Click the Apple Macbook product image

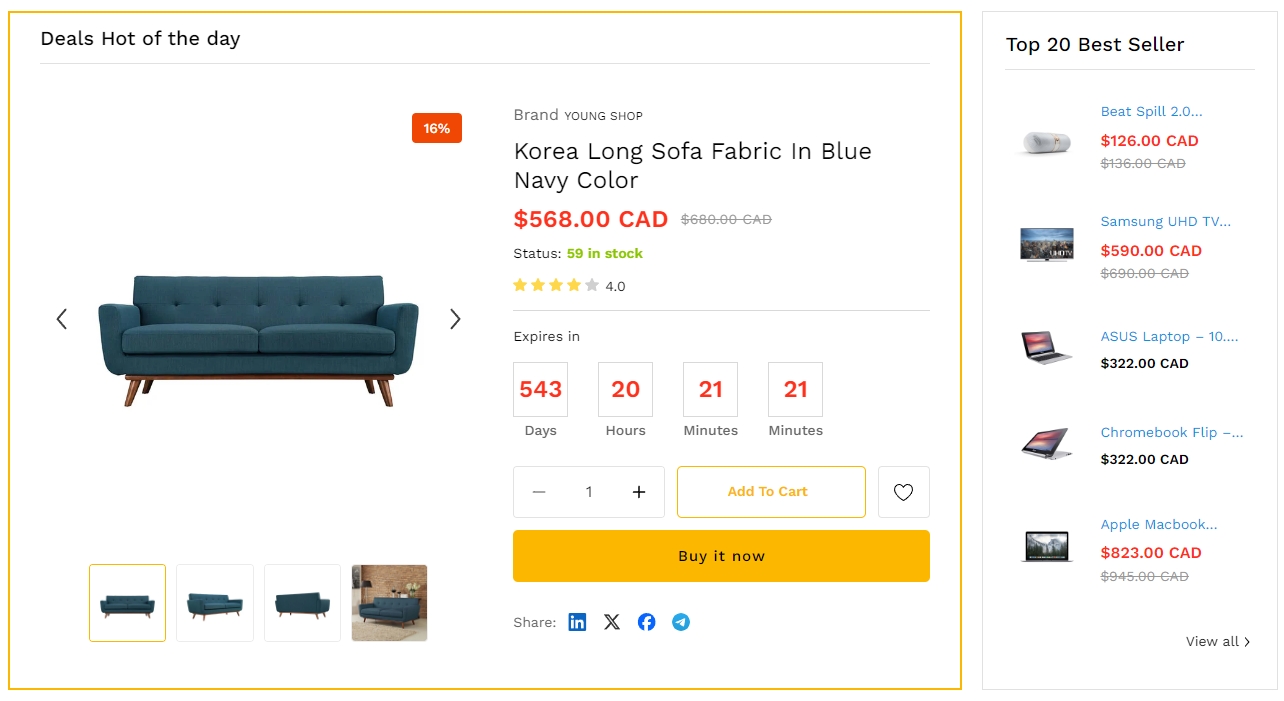[x=1046, y=546]
